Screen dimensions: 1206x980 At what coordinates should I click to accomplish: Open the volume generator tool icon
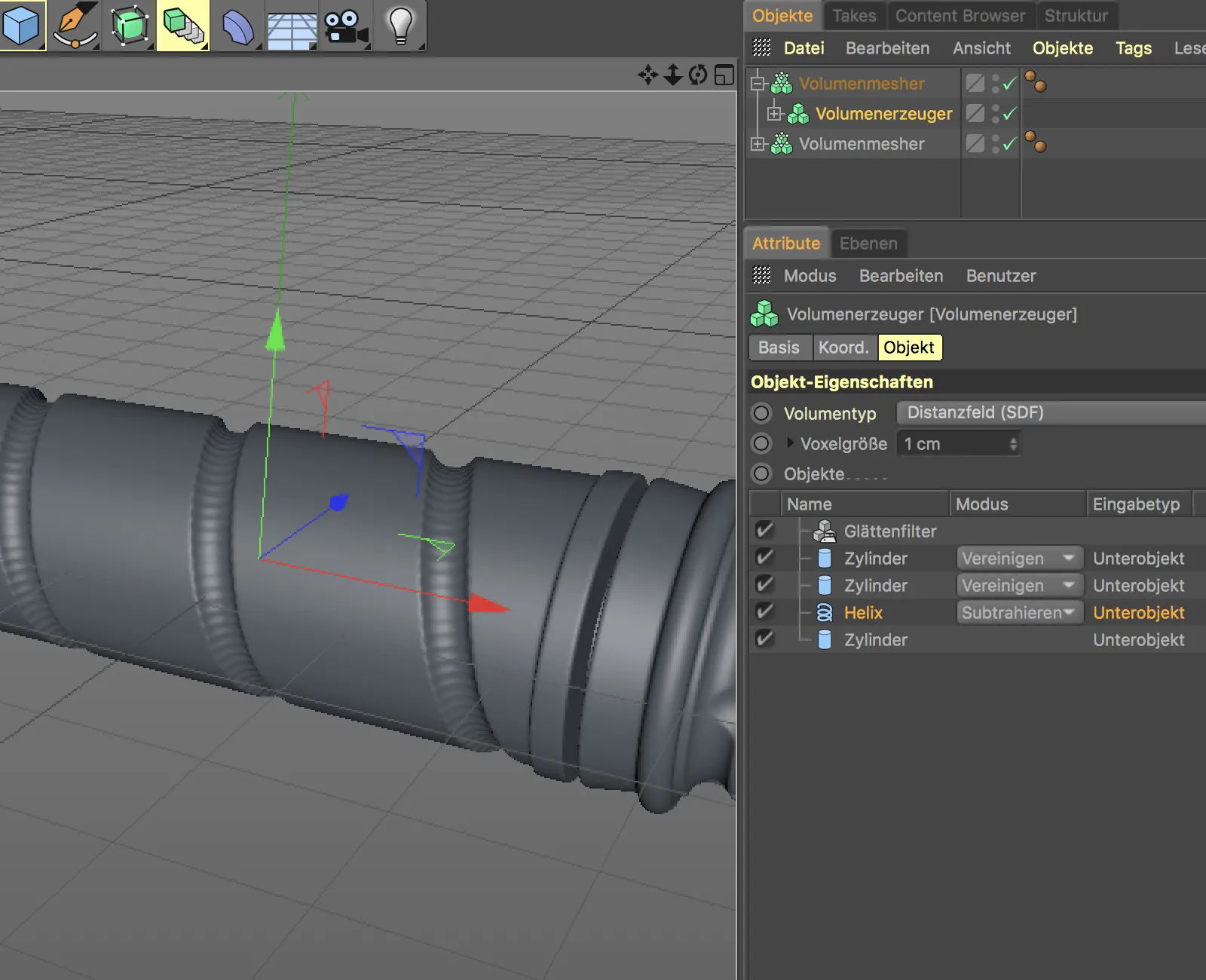click(x=182, y=26)
